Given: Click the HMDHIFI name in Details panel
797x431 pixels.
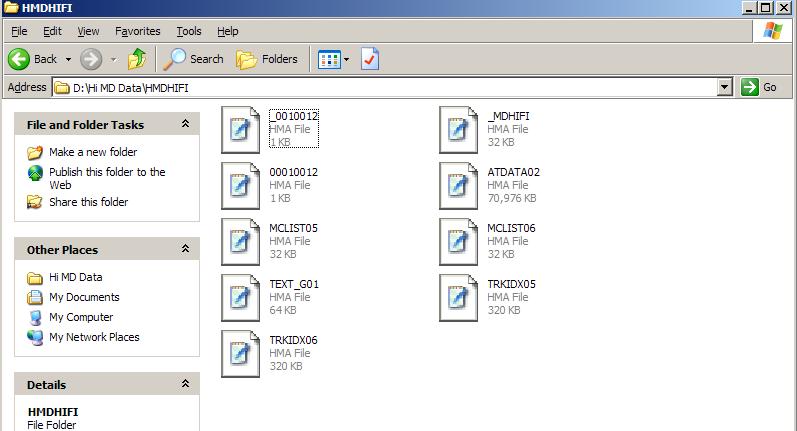Looking at the screenshot, I should (53, 412).
